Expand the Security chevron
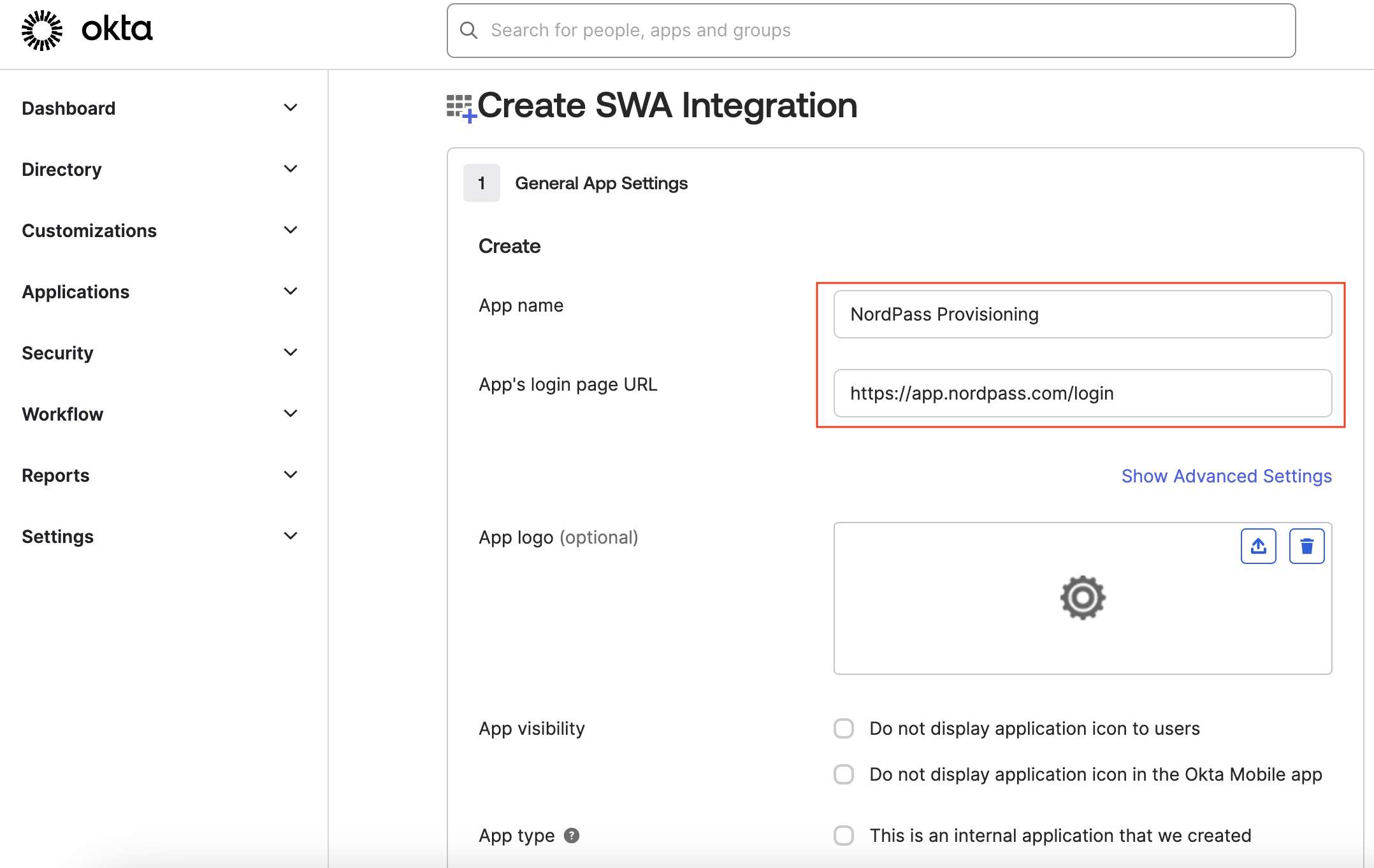Screen dimensions: 1374x868 coord(291,352)
